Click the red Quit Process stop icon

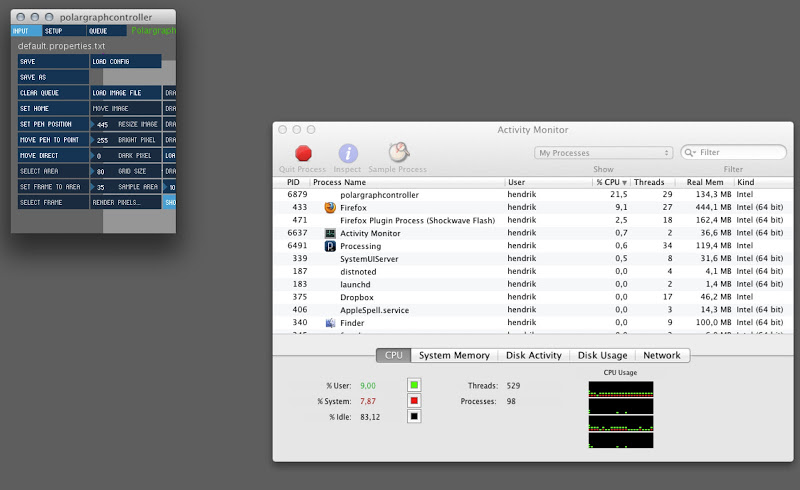click(303, 153)
